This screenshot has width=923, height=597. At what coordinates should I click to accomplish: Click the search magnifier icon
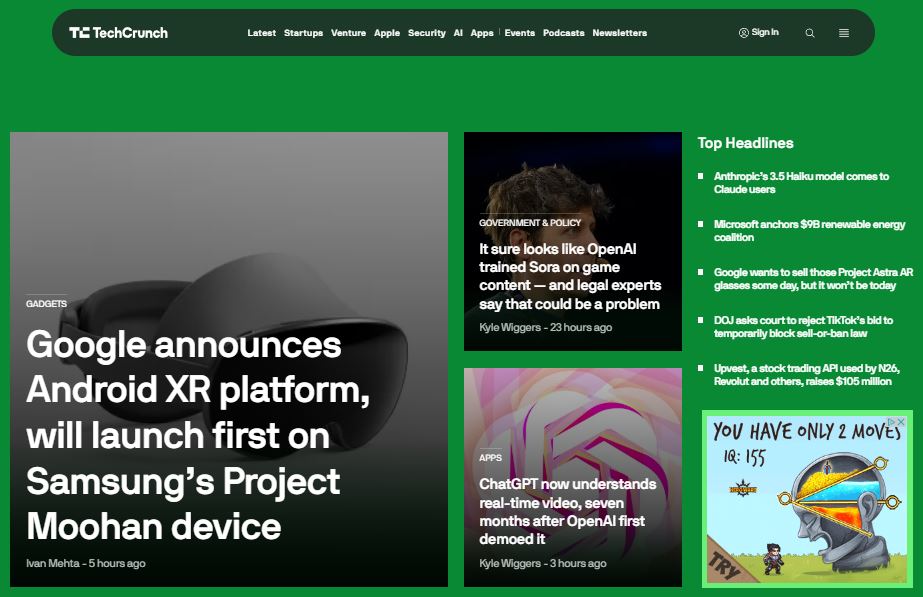point(810,33)
